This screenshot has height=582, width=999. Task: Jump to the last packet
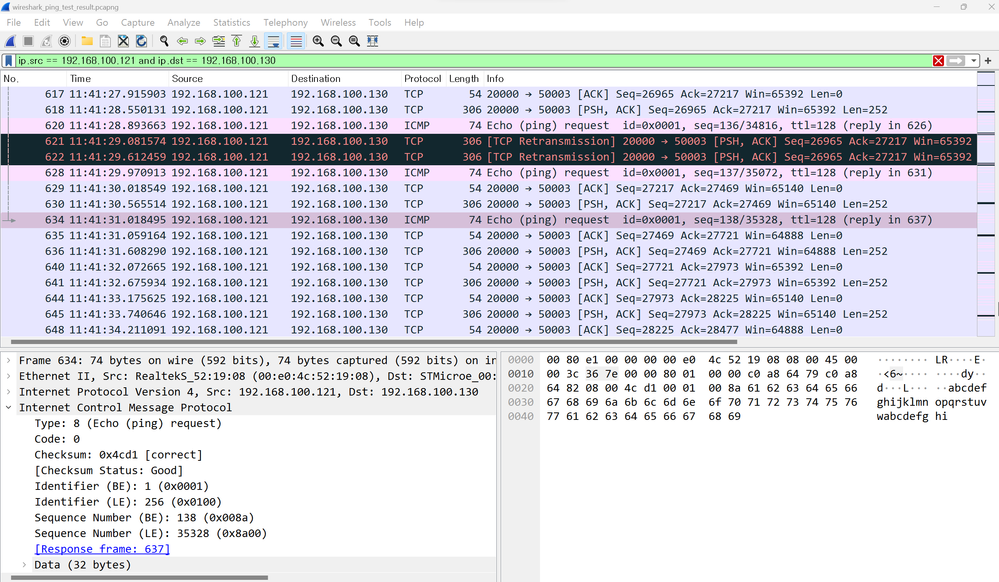tap(254, 41)
